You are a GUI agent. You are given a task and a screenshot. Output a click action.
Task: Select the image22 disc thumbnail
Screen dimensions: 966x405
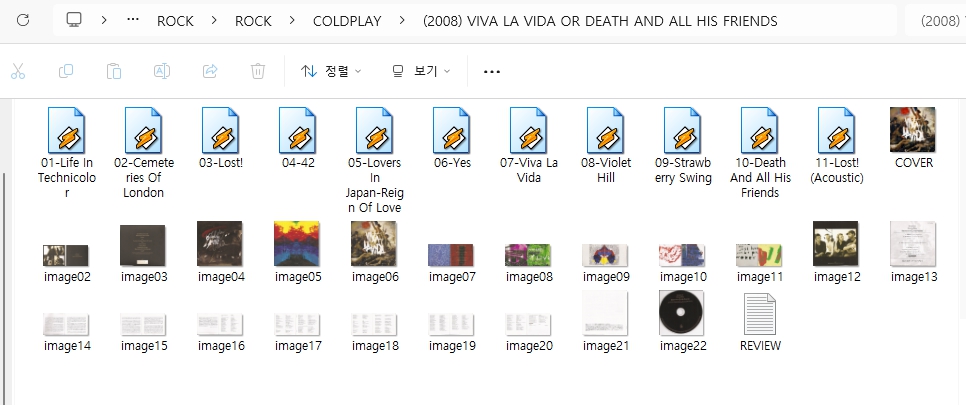682,322
